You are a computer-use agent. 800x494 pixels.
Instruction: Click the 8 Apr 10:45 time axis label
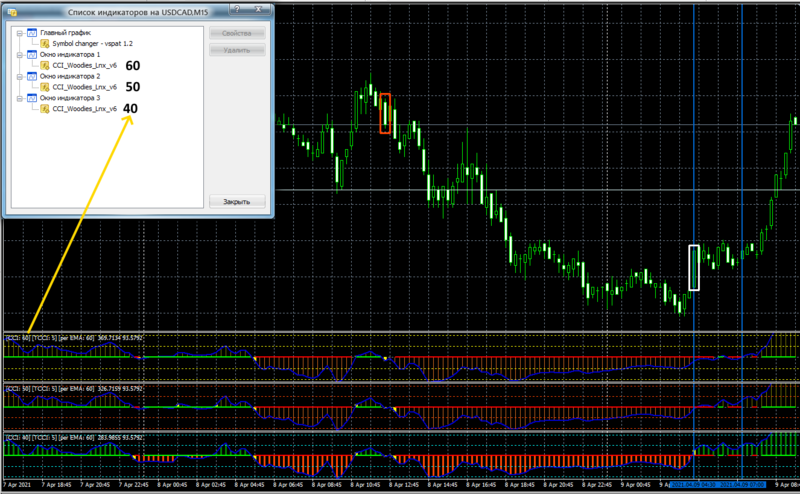tap(365, 485)
